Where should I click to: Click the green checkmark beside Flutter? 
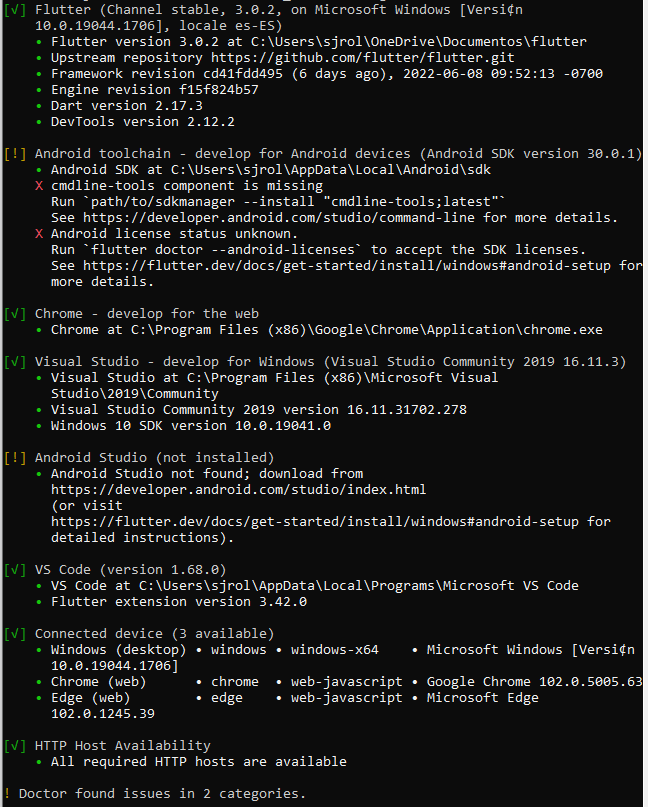pyautogui.click(x=14, y=9)
